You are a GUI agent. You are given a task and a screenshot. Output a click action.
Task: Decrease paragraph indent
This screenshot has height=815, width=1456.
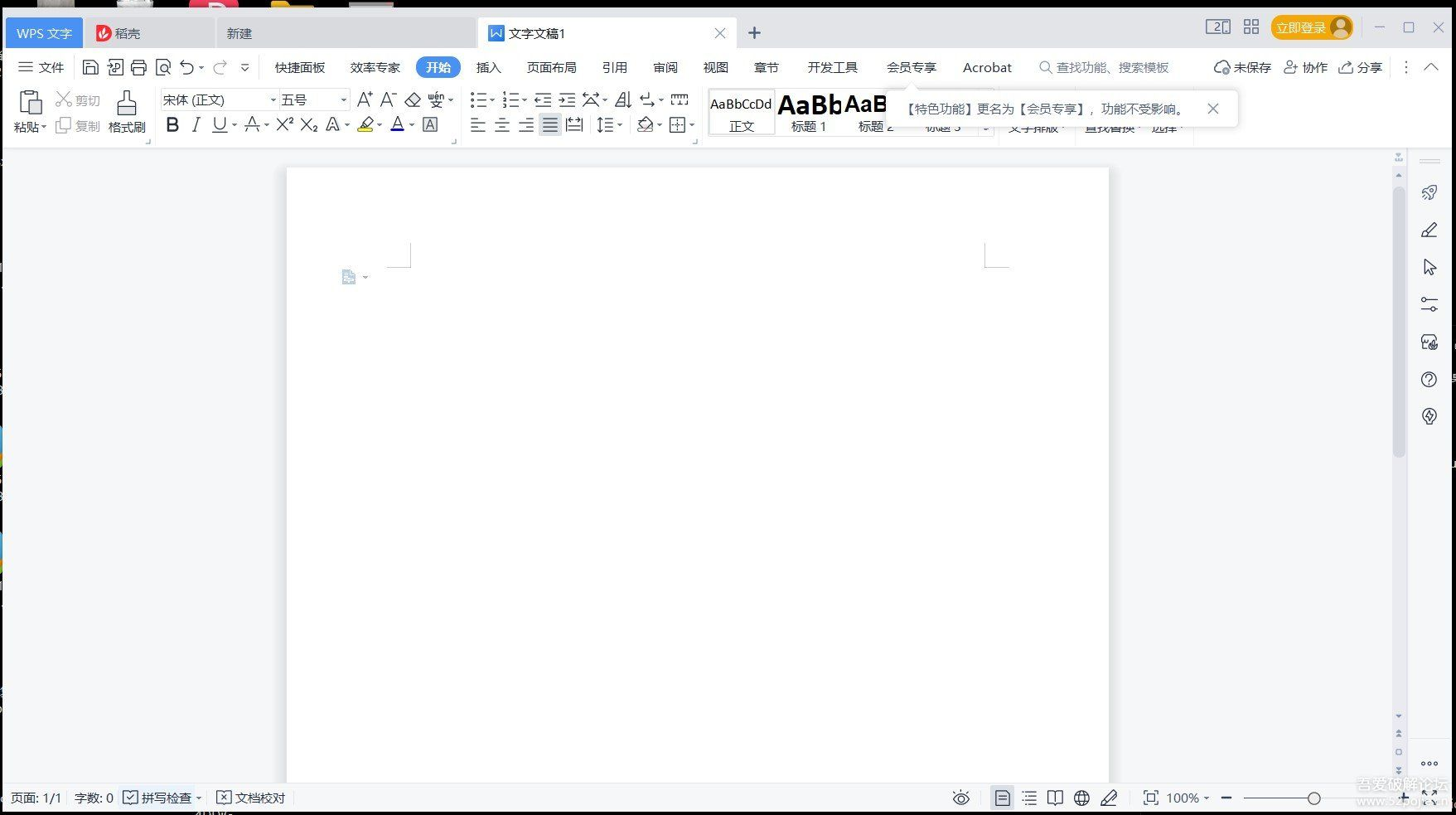(x=543, y=99)
